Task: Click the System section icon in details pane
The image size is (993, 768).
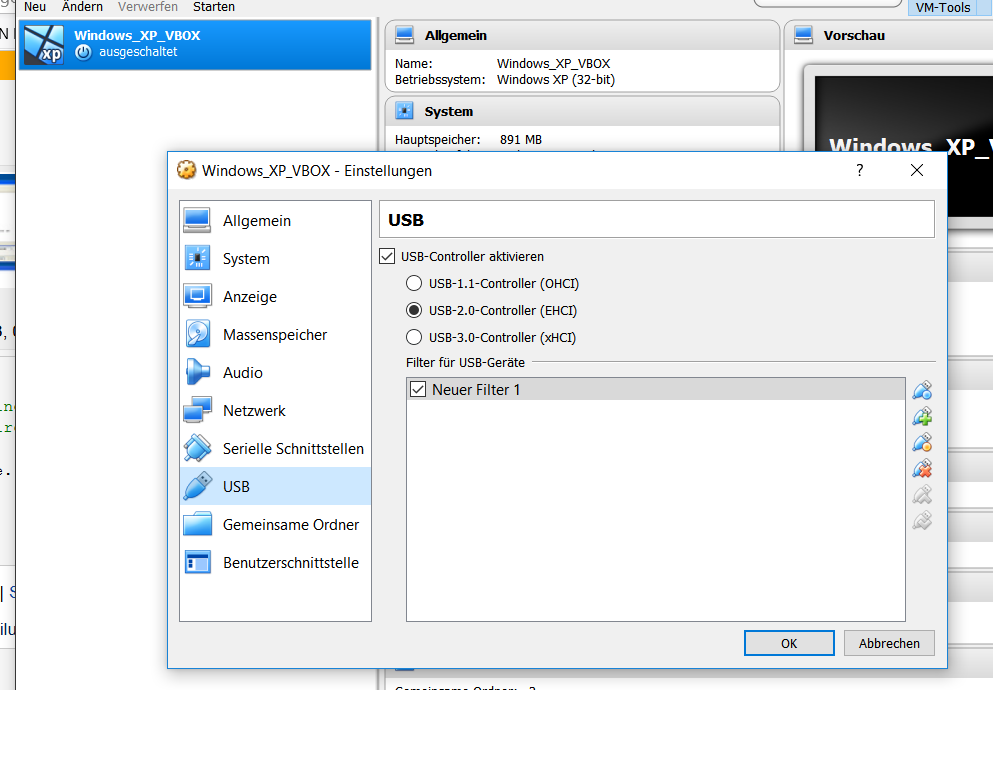Action: [404, 111]
